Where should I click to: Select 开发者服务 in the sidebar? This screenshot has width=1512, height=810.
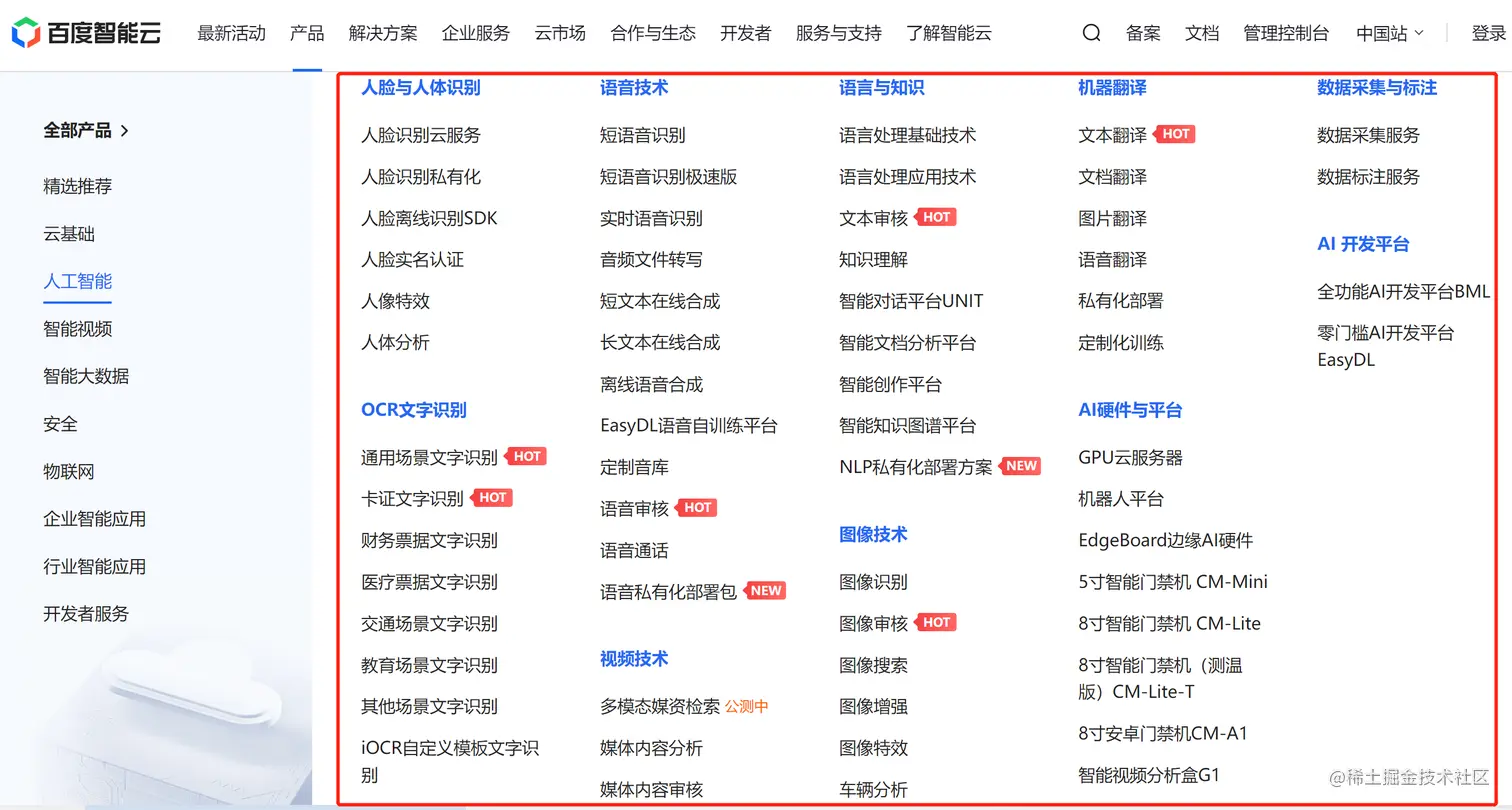click(86, 614)
